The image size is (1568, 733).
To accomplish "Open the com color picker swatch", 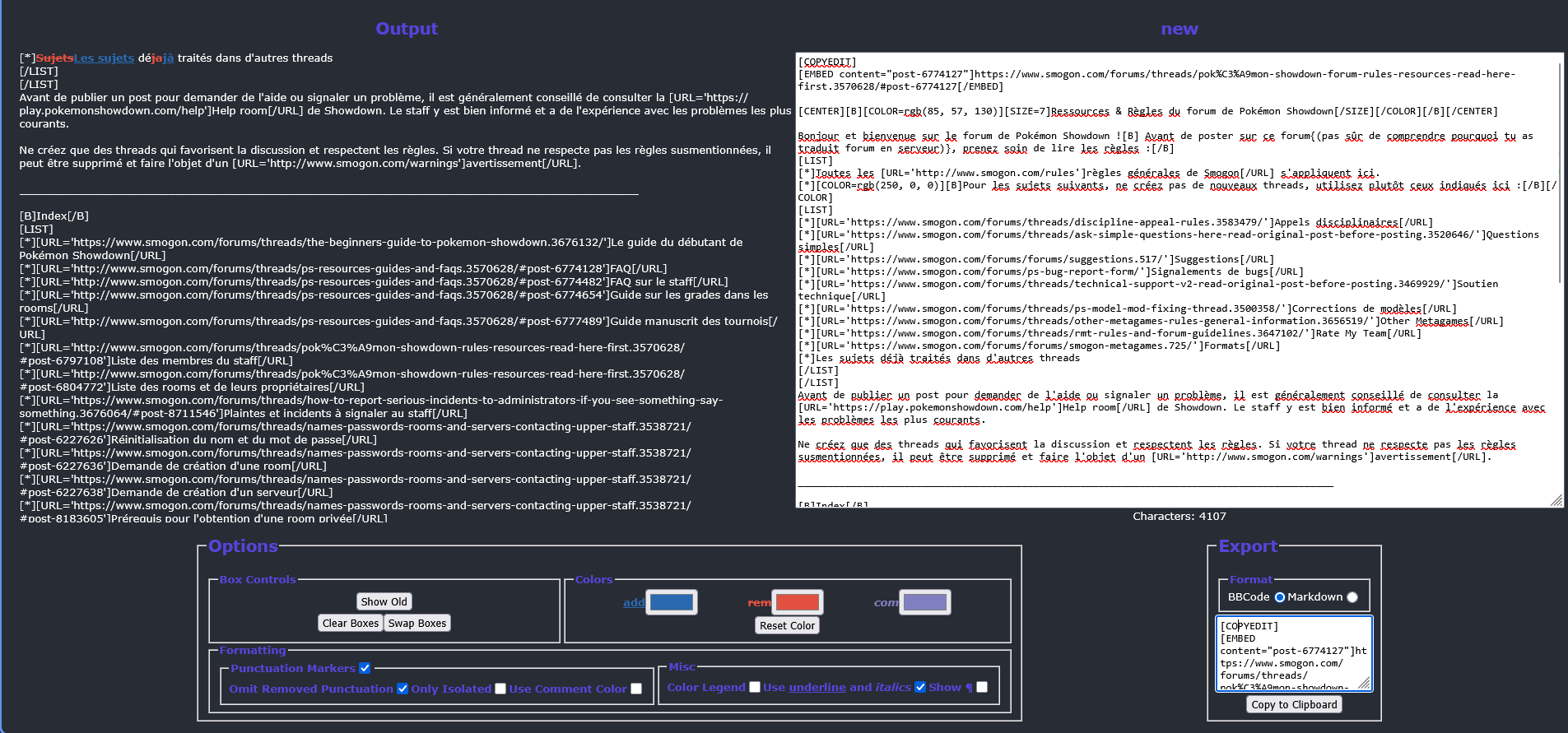I will point(925,602).
